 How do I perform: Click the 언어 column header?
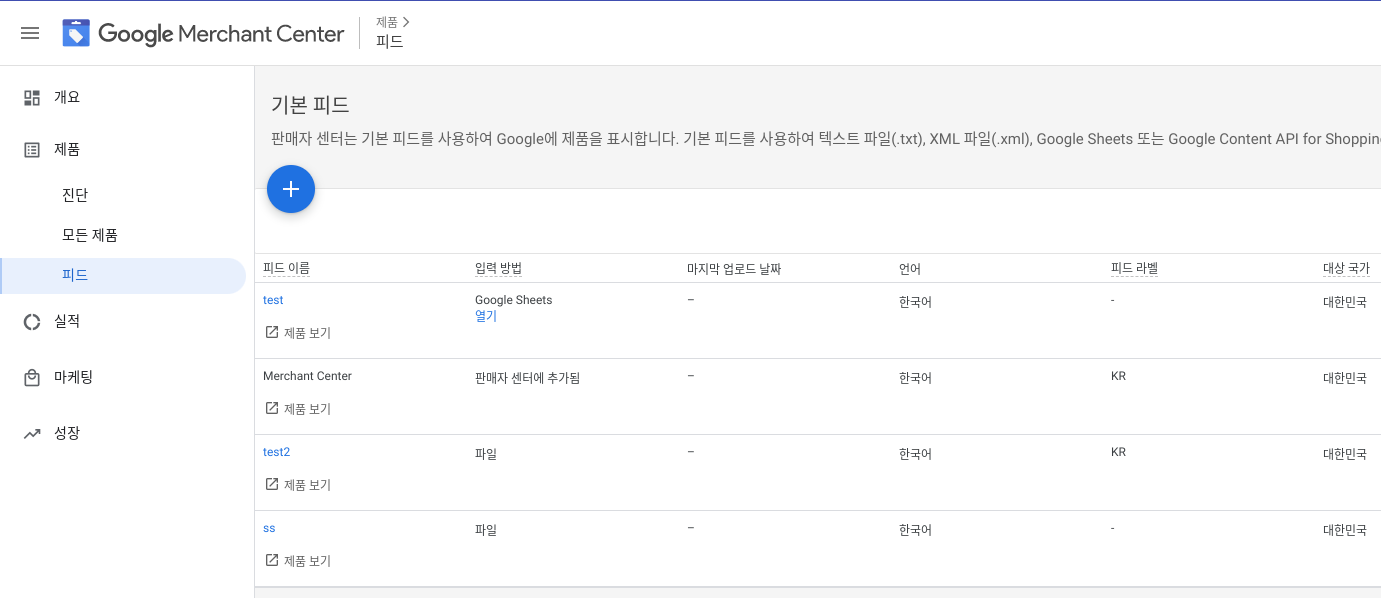910,269
